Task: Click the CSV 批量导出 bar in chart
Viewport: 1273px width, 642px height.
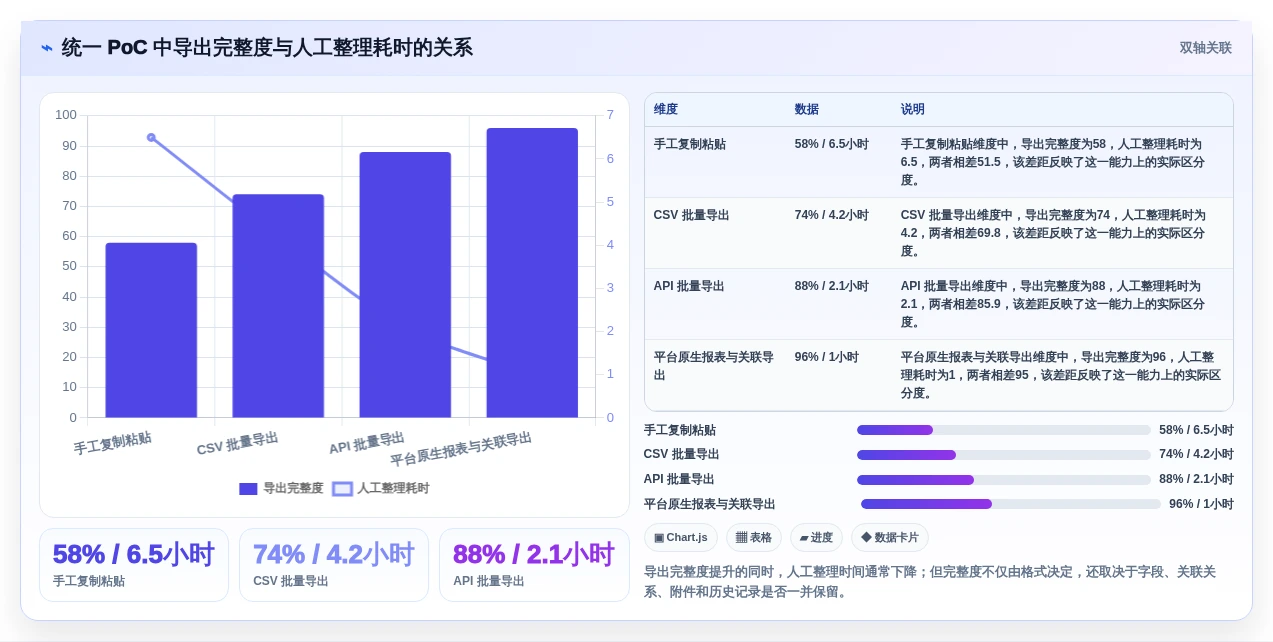Action: click(278, 306)
